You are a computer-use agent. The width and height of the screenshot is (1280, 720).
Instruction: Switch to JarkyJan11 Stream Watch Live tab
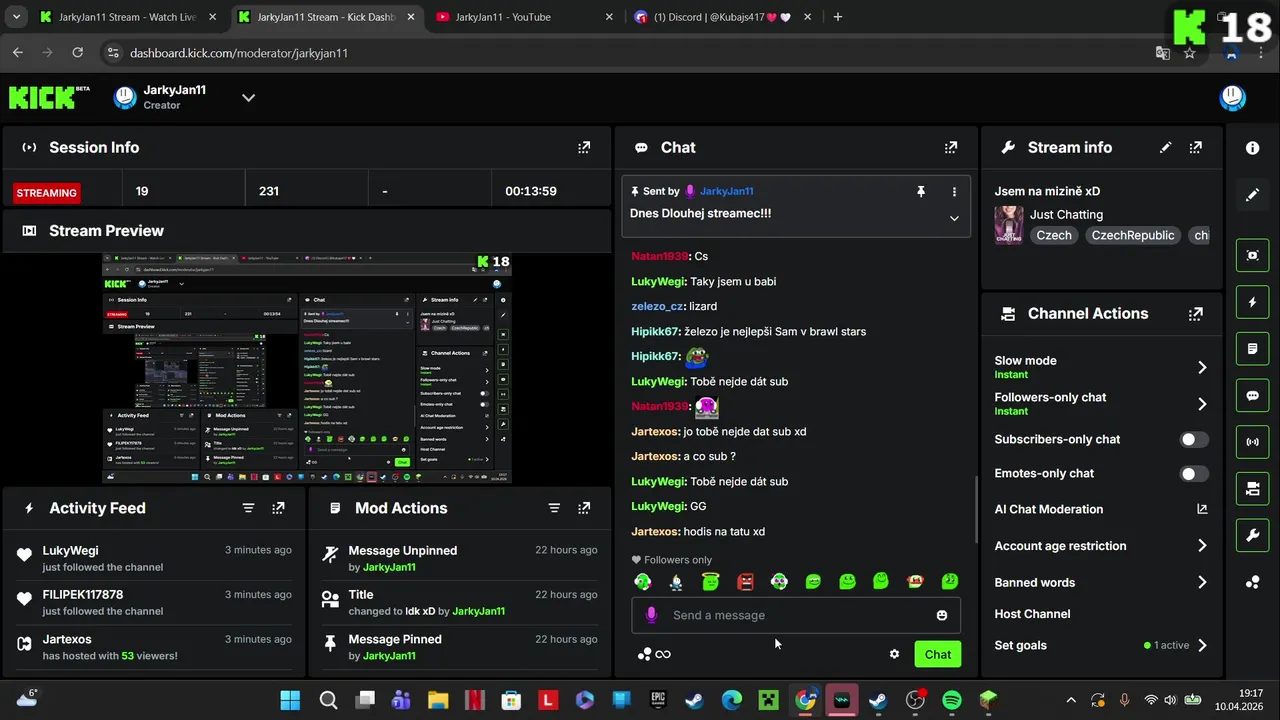coord(127,17)
